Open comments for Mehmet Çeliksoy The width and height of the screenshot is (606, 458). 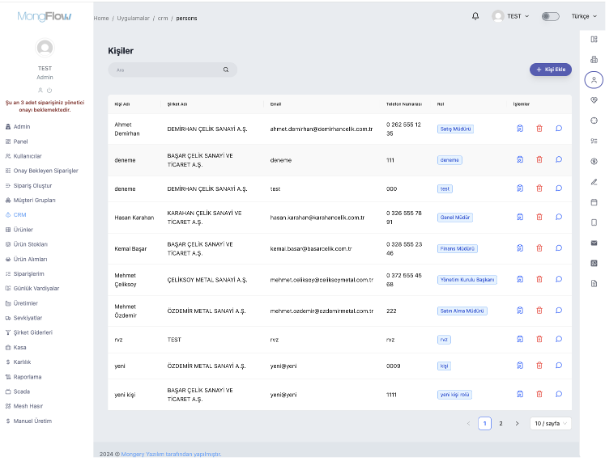[558, 279]
